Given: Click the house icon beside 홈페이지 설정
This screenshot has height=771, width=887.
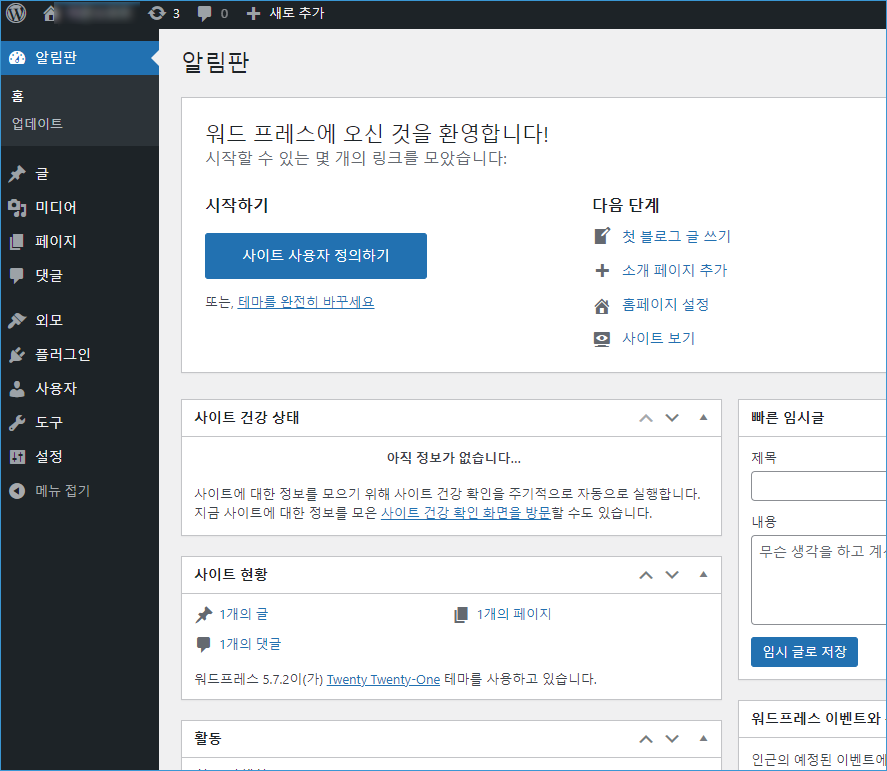Looking at the screenshot, I should tap(602, 306).
